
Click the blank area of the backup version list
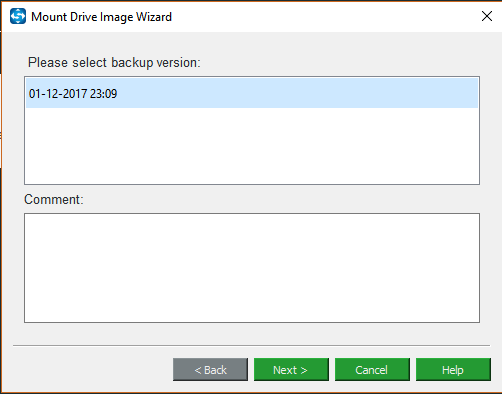coord(252,146)
